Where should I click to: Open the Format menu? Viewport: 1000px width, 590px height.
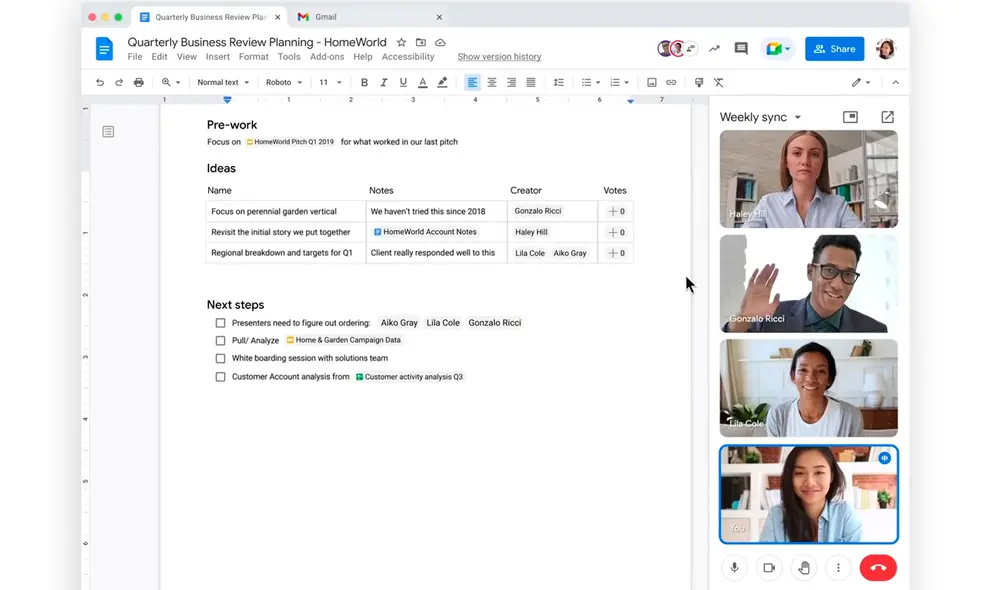[x=253, y=57]
